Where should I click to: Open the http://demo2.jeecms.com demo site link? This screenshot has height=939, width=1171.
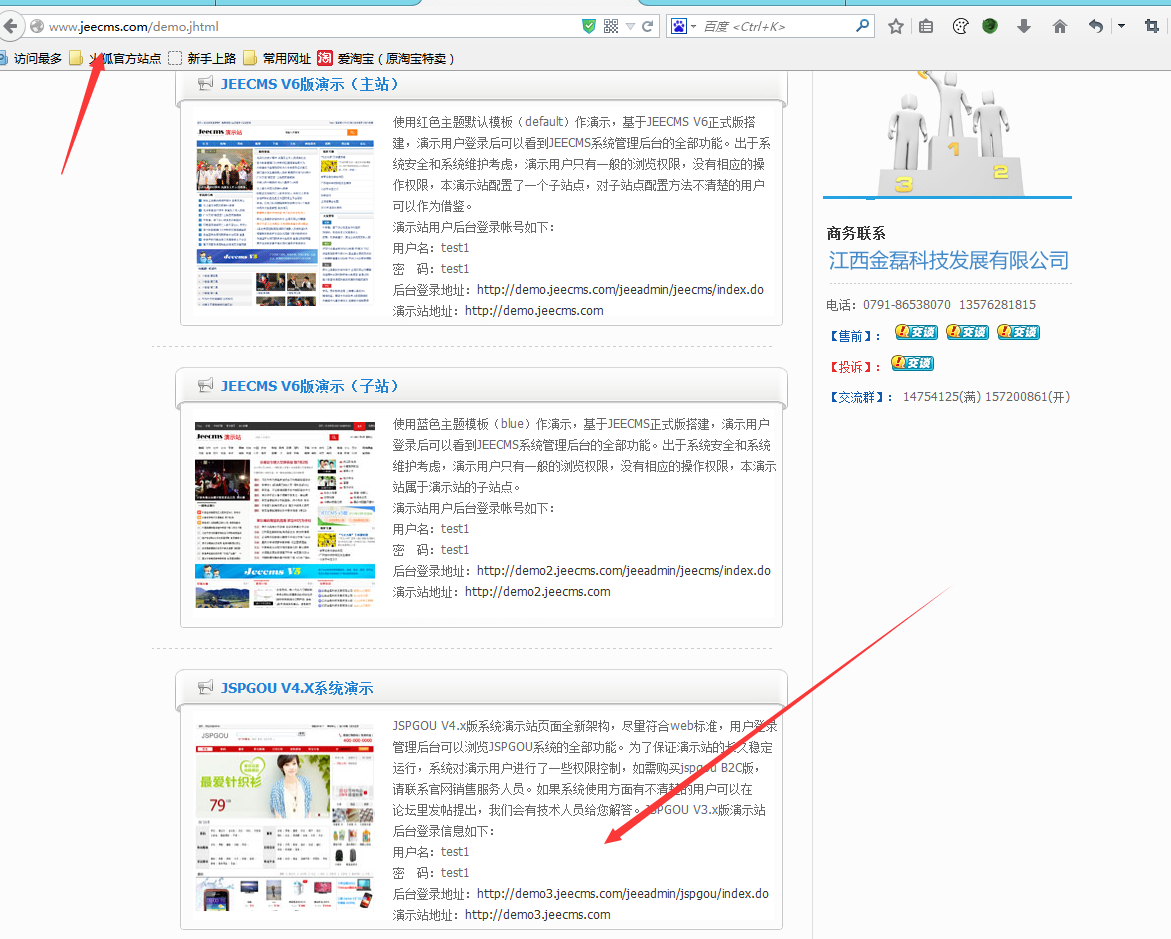click(x=538, y=592)
